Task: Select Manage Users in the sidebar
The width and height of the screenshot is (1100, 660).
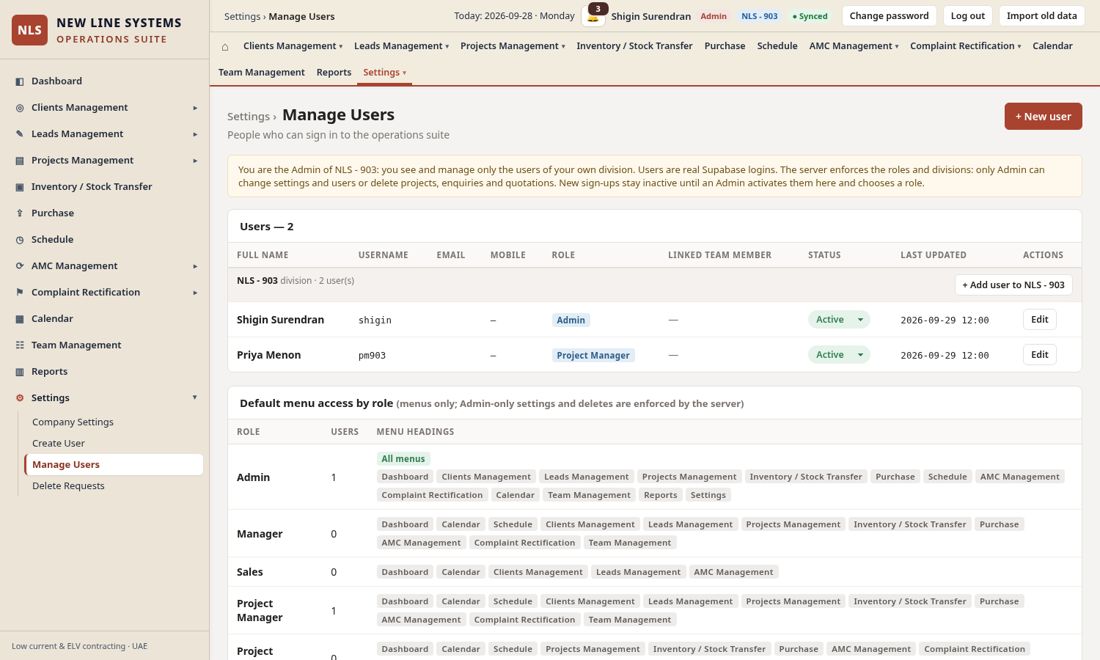Action: click(x=114, y=464)
